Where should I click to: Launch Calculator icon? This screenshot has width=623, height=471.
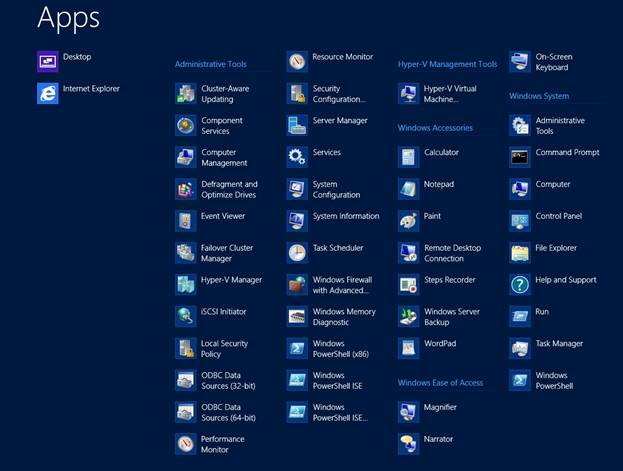click(x=408, y=157)
